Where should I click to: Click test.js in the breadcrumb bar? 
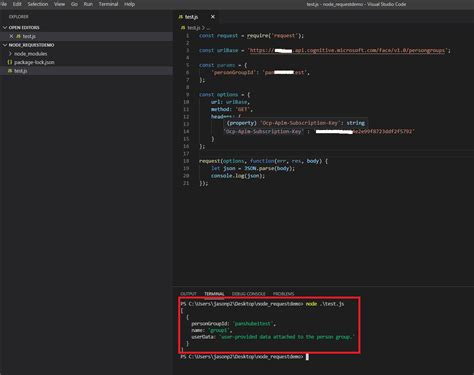click(194, 28)
